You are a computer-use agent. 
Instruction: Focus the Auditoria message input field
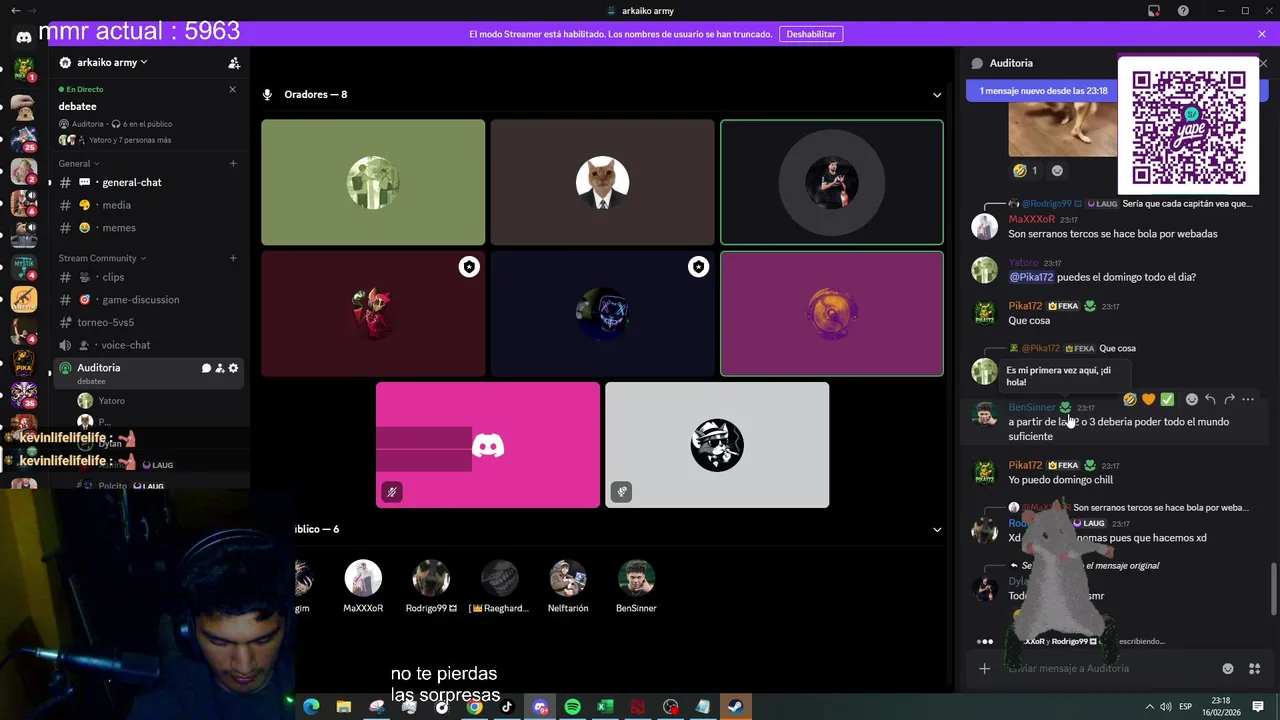tap(1110, 669)
